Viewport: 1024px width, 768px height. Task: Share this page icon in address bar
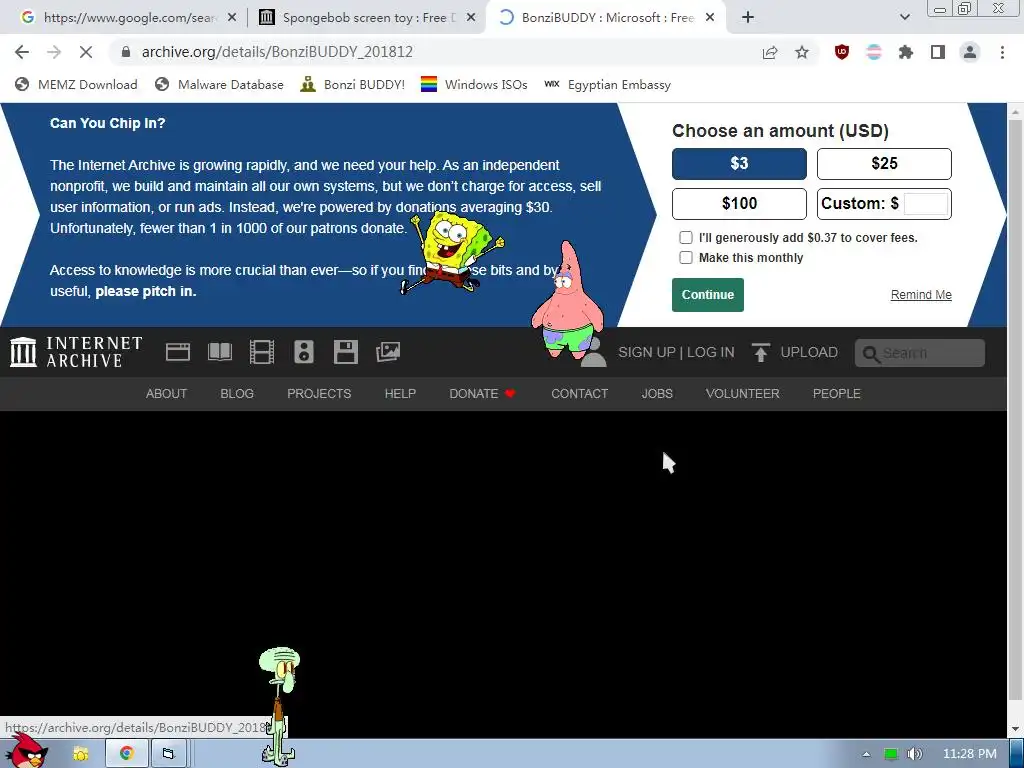tap(770, 52)
